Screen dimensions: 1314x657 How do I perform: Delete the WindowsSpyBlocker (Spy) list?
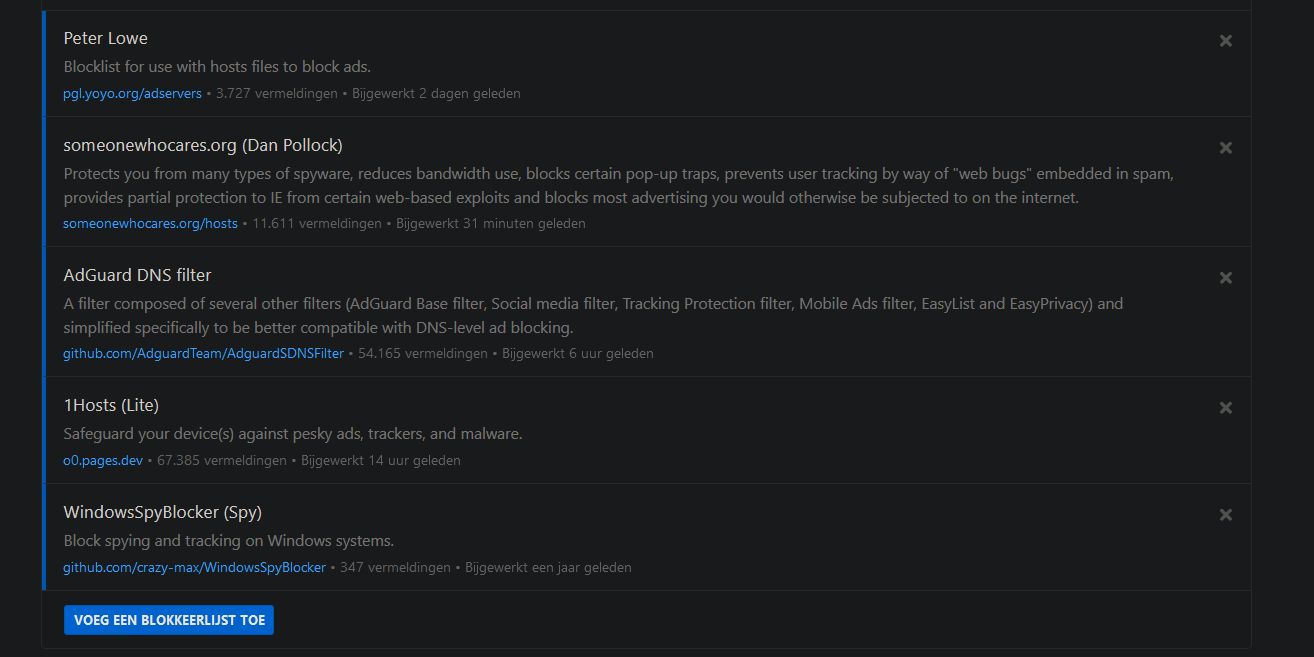click(1225, 515)
